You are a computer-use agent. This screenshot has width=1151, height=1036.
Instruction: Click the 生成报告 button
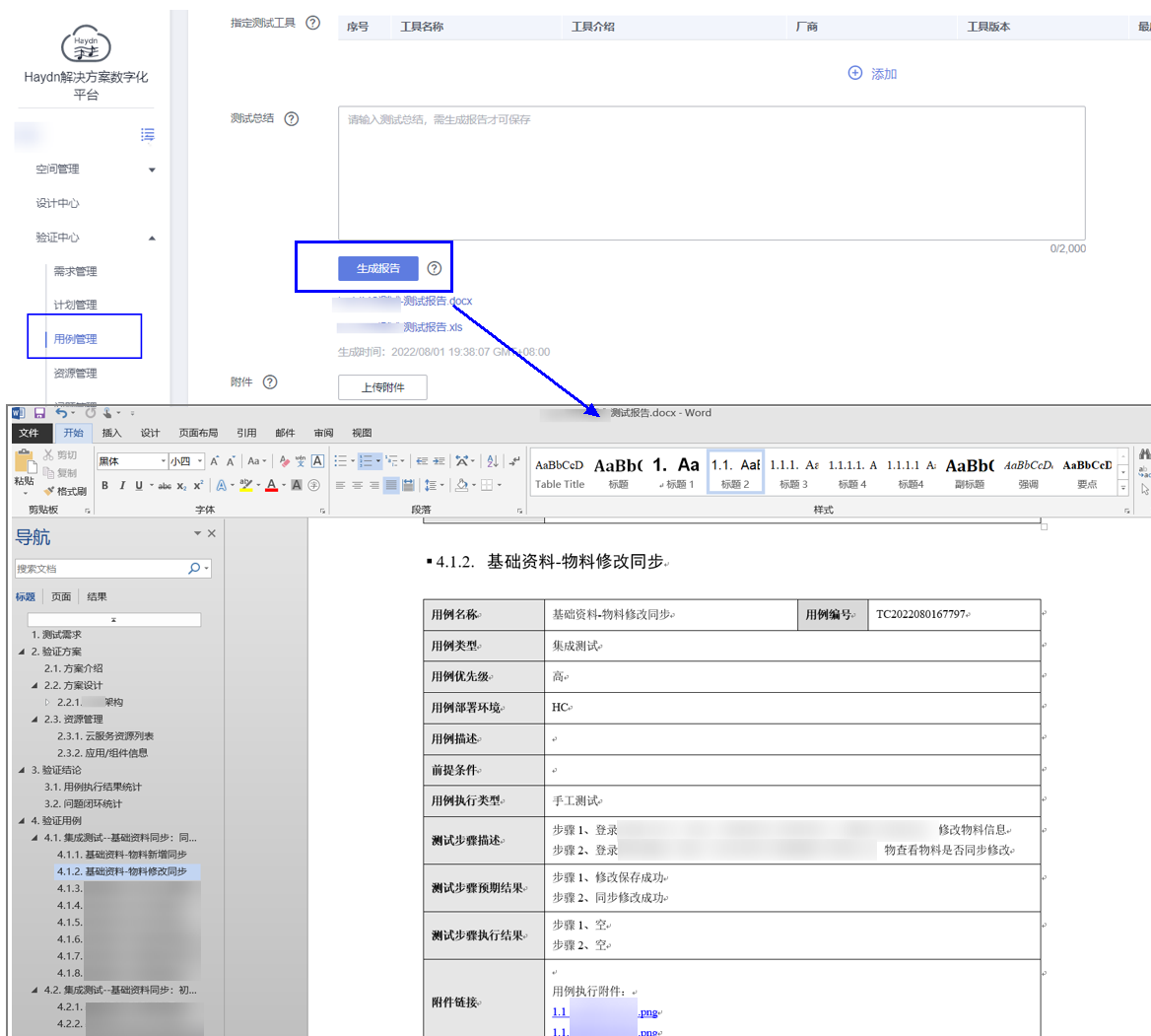click(x=378, y=269)
